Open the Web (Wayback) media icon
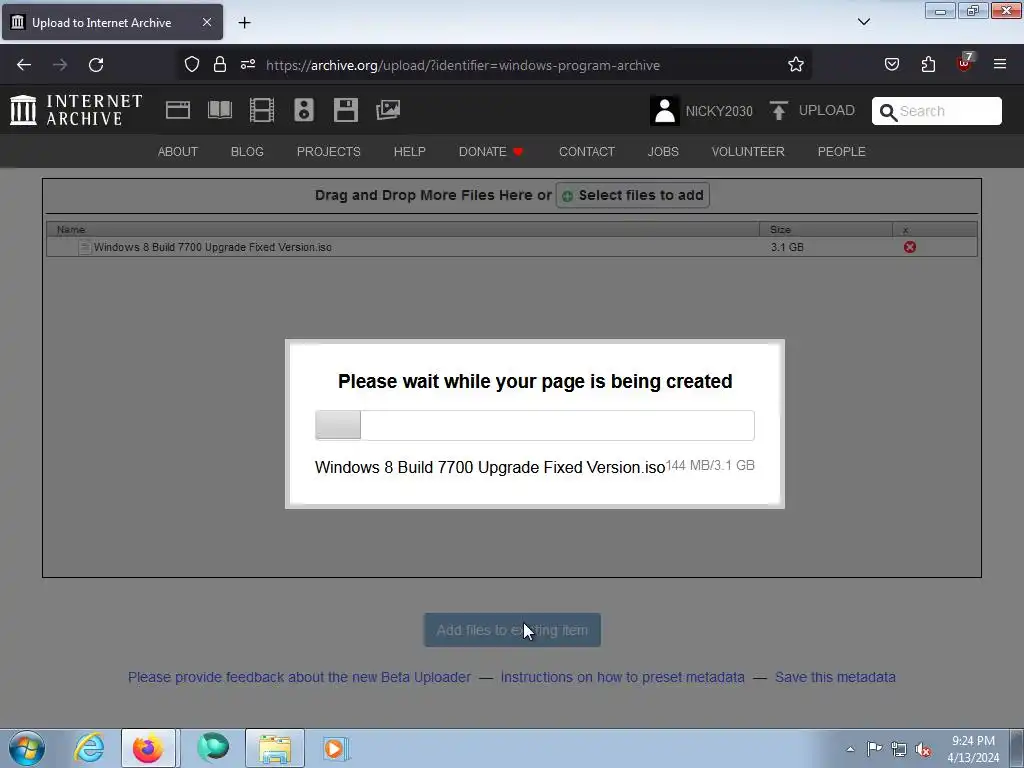 click(x=178, y=110)
